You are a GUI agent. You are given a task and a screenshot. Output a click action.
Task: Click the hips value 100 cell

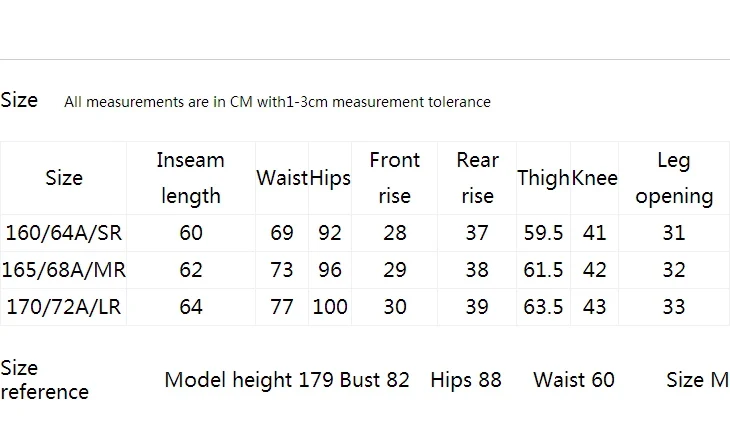(330, 307)
